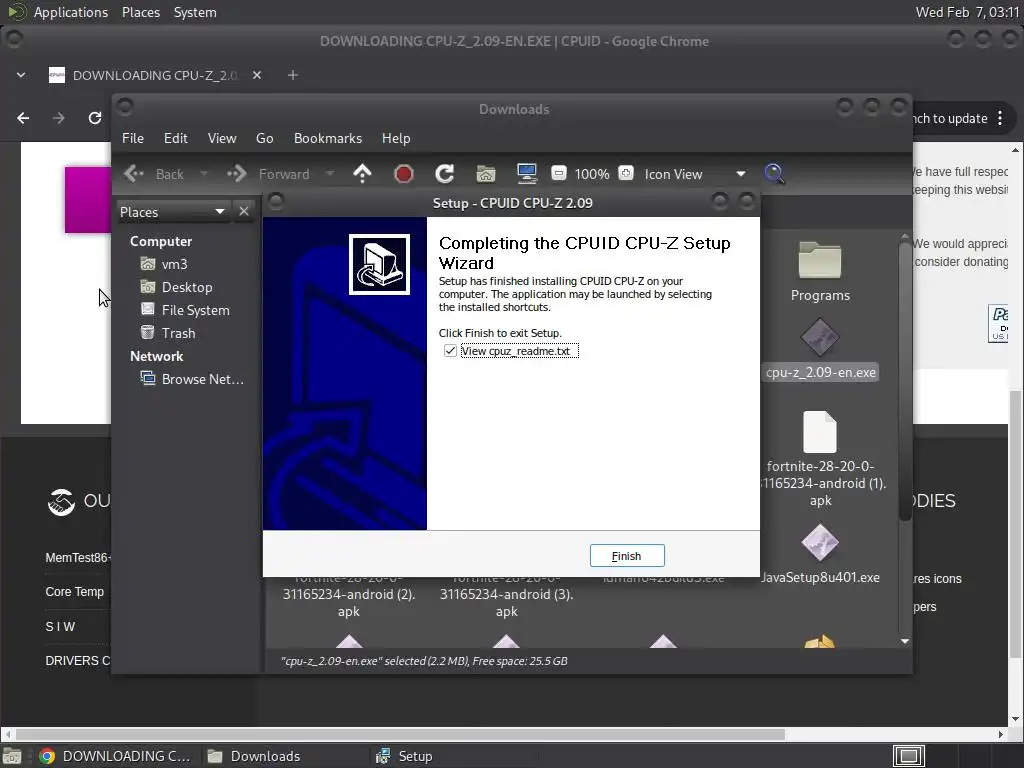Open the Applications menu
This screenshot has width=1024, height=768.
click(x=71, y=12)
